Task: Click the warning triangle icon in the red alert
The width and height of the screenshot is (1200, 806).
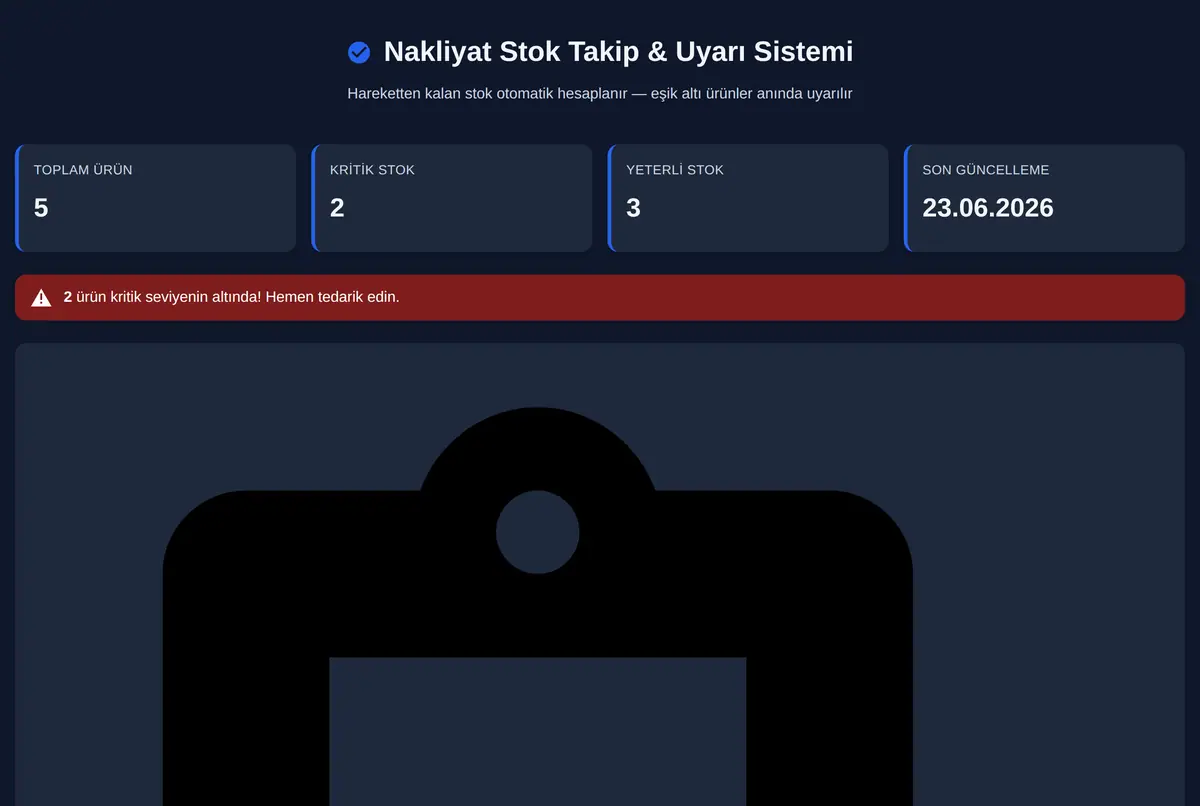Action: [x=41, y=297]
